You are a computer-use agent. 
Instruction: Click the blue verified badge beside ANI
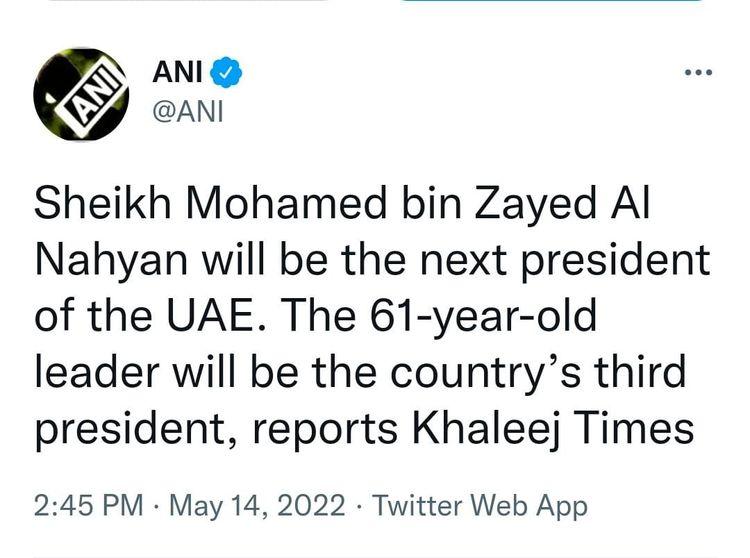(225, 73)
